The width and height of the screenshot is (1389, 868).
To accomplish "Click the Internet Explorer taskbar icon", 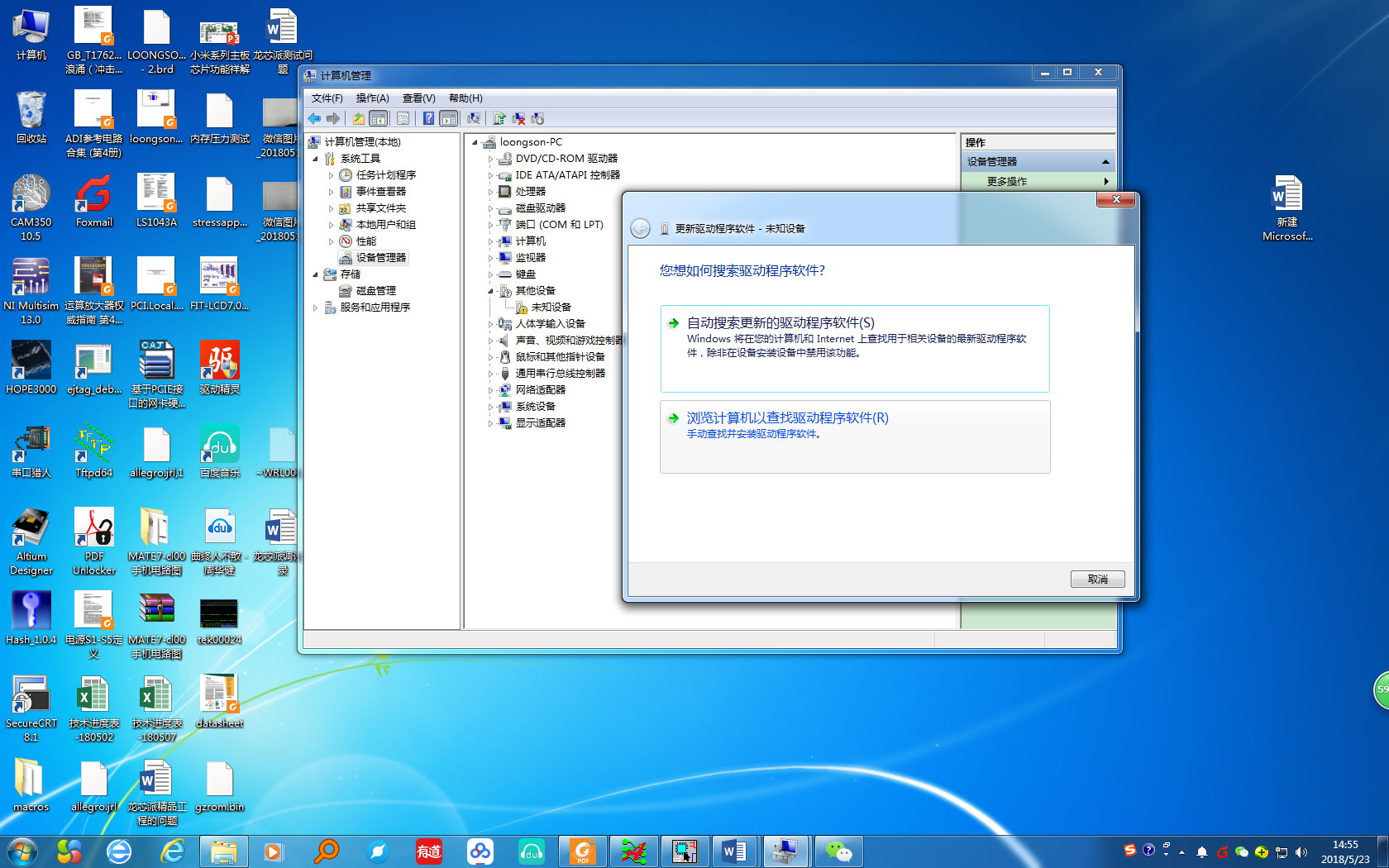I will [172, 851].
